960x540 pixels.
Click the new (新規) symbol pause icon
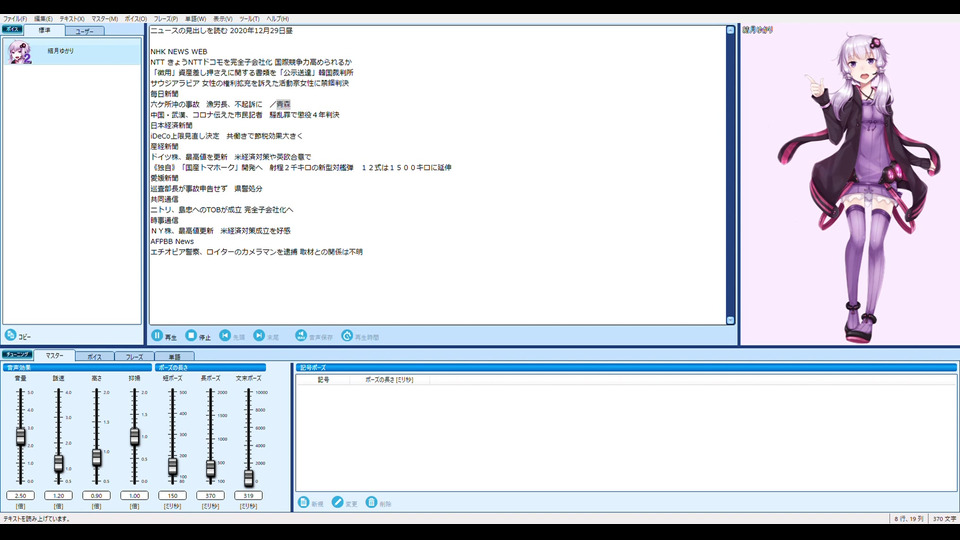tap(303, 502)
